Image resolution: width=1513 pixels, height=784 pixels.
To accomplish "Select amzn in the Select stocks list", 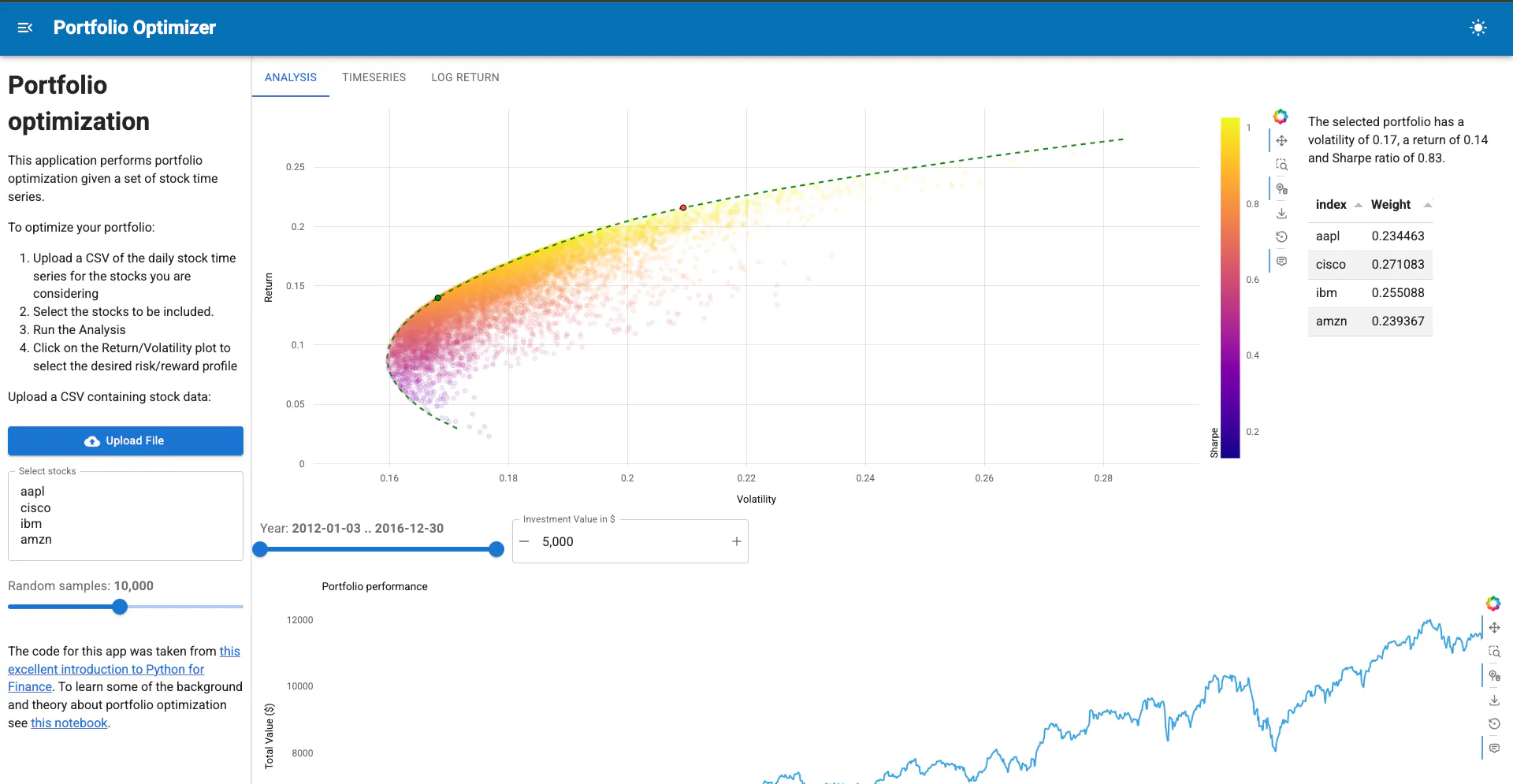I will 36,540.
